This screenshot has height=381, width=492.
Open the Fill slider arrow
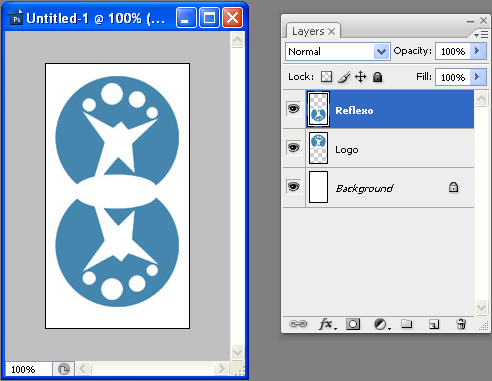[x=478, y=77]
